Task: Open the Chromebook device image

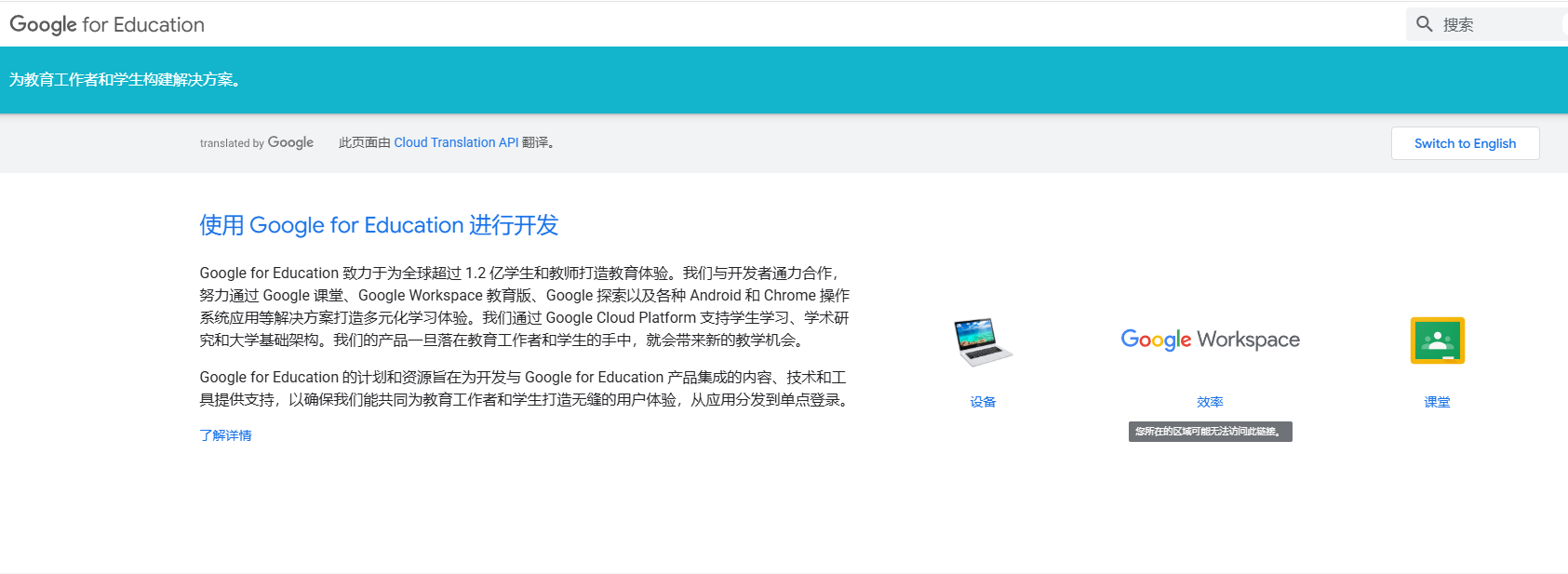Action: [x=983, y=341]
